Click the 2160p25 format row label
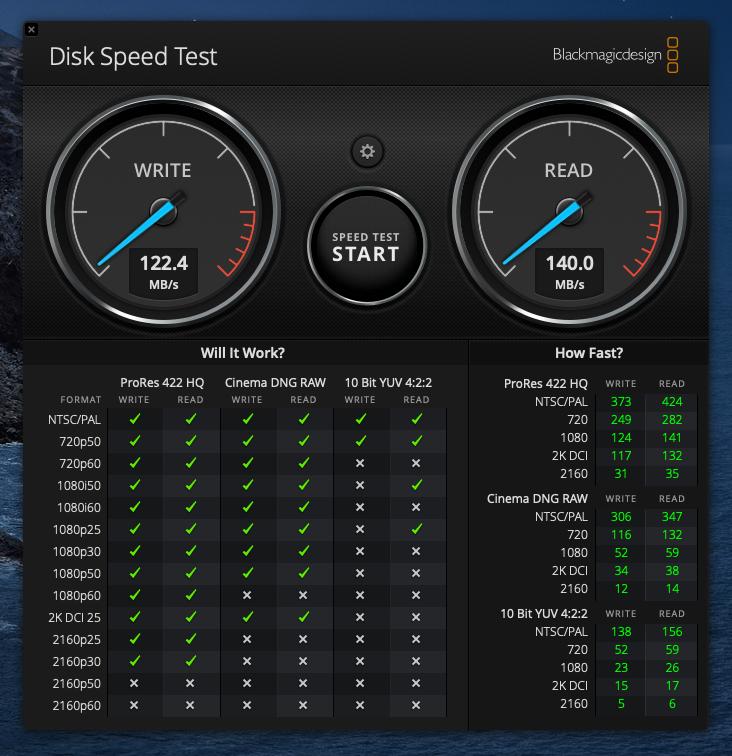 click(77, 640)
